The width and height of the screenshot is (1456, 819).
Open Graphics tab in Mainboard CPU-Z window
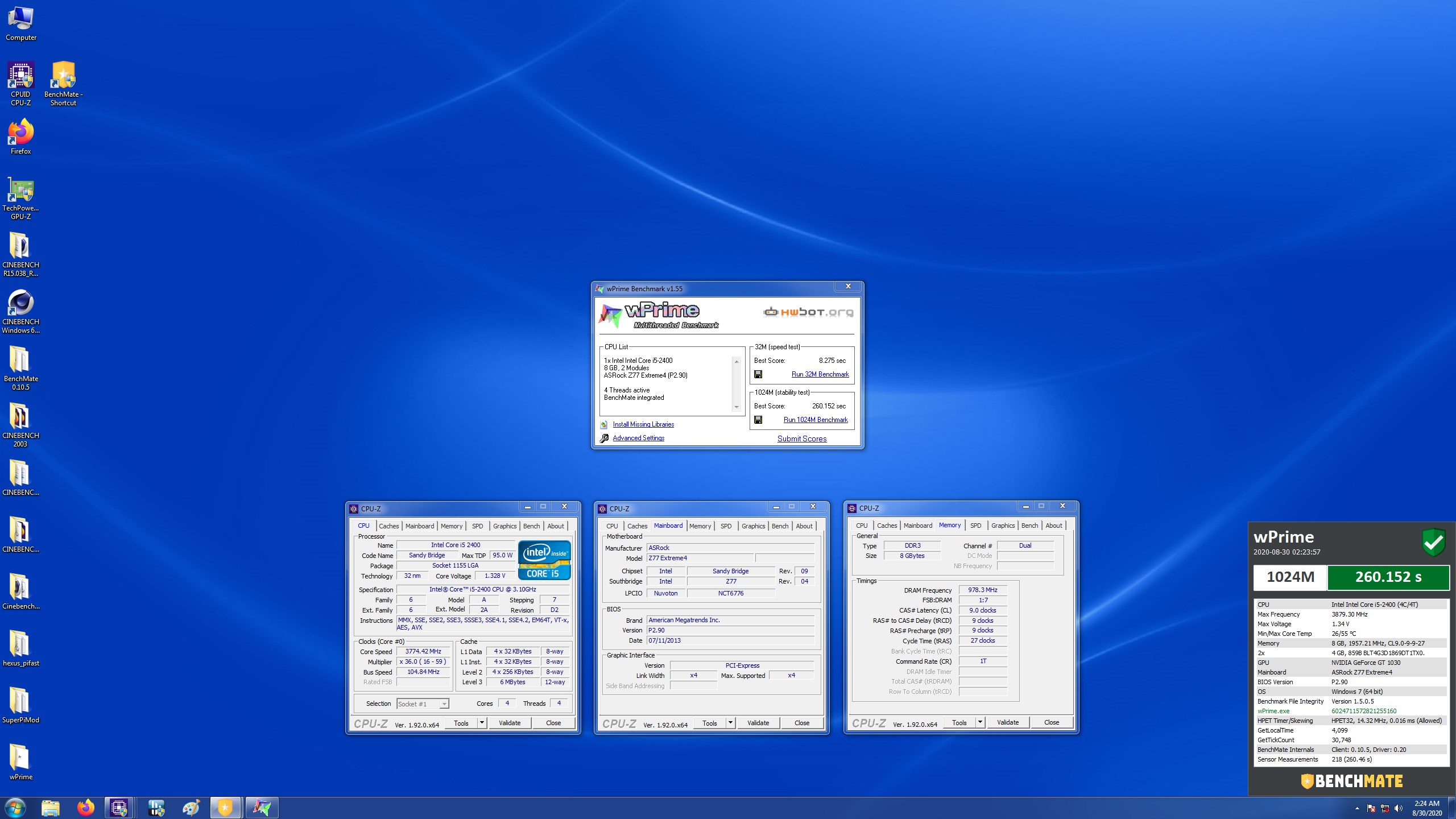753,526
